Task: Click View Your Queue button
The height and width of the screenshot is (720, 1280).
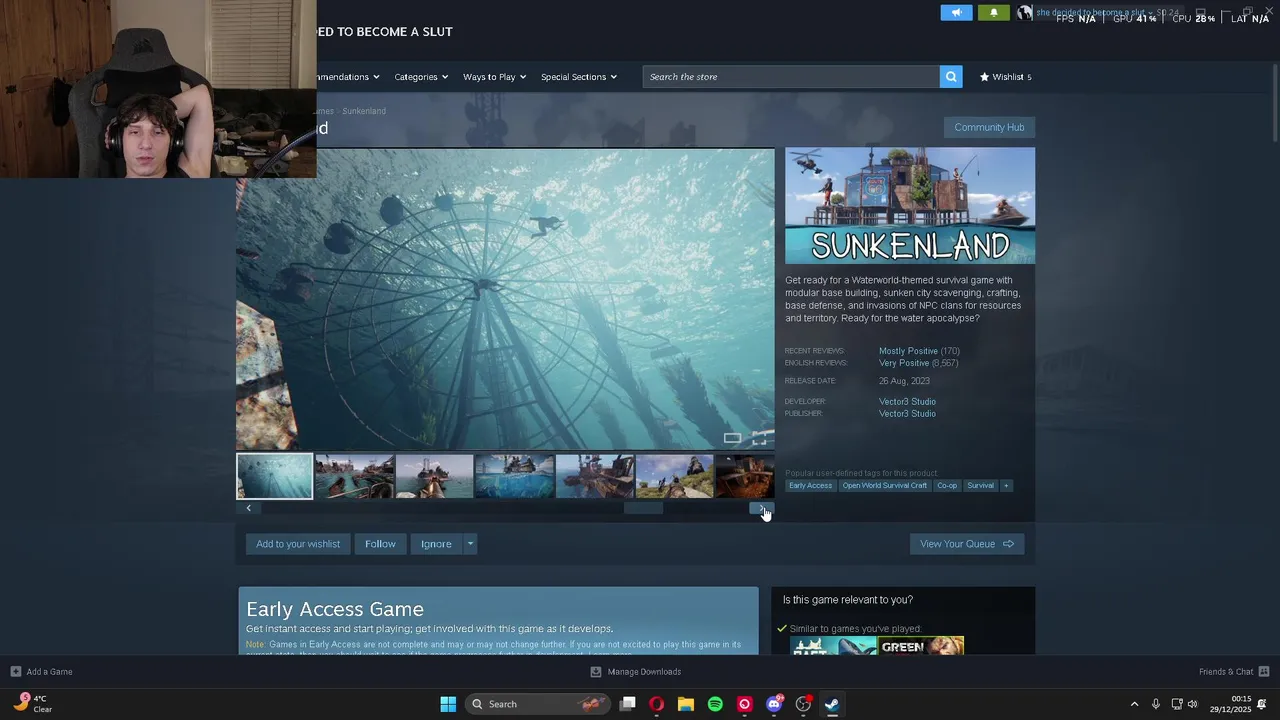Action: tap(966, 544)
